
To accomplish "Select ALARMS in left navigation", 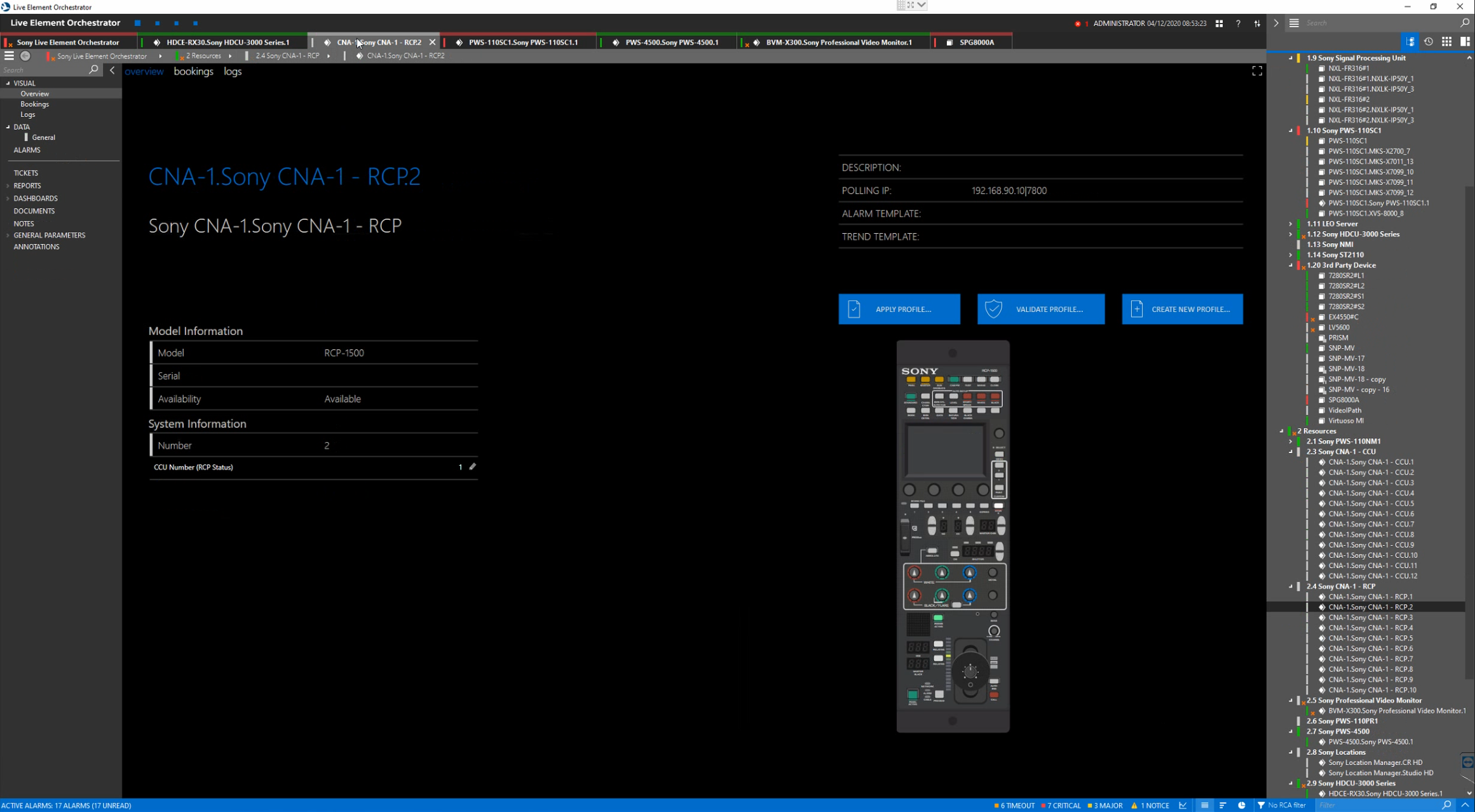I will (x=27, y=150).
